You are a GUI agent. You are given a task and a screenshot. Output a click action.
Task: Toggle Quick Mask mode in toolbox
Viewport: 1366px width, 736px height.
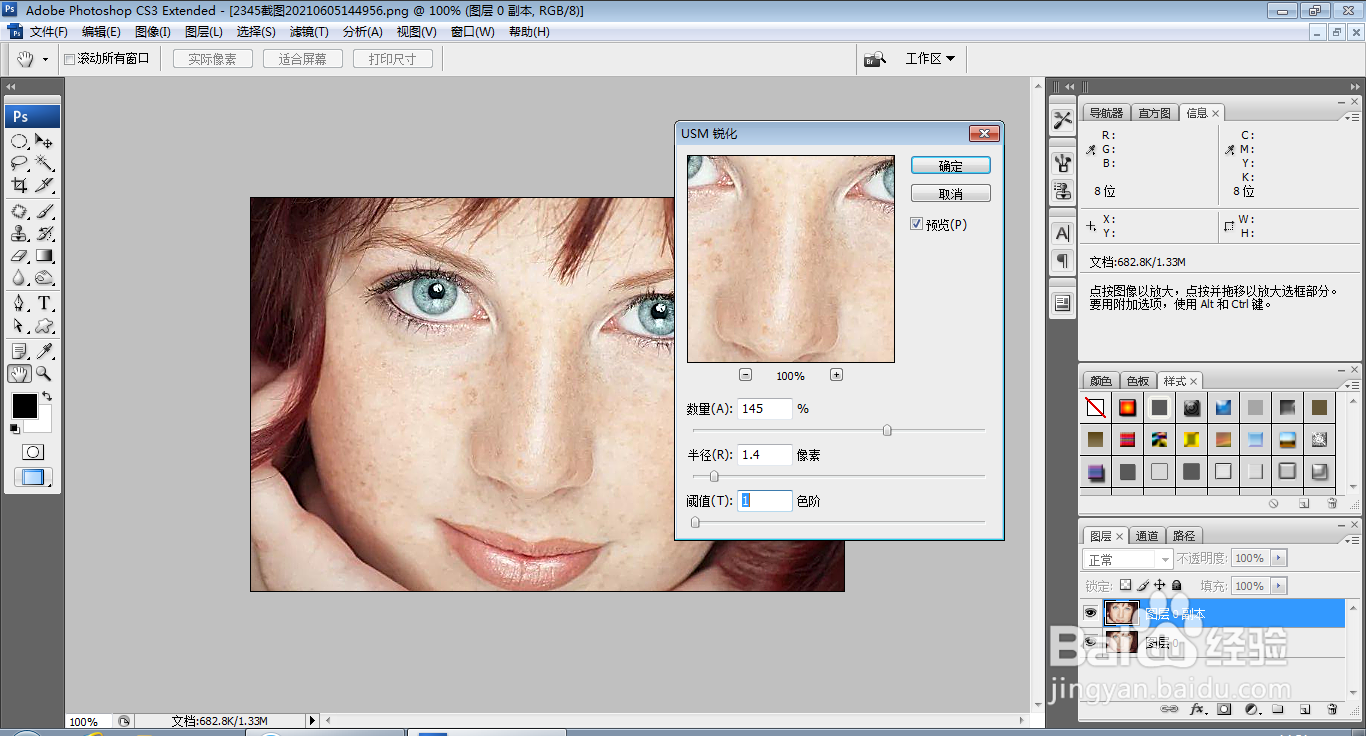point(32,452)
